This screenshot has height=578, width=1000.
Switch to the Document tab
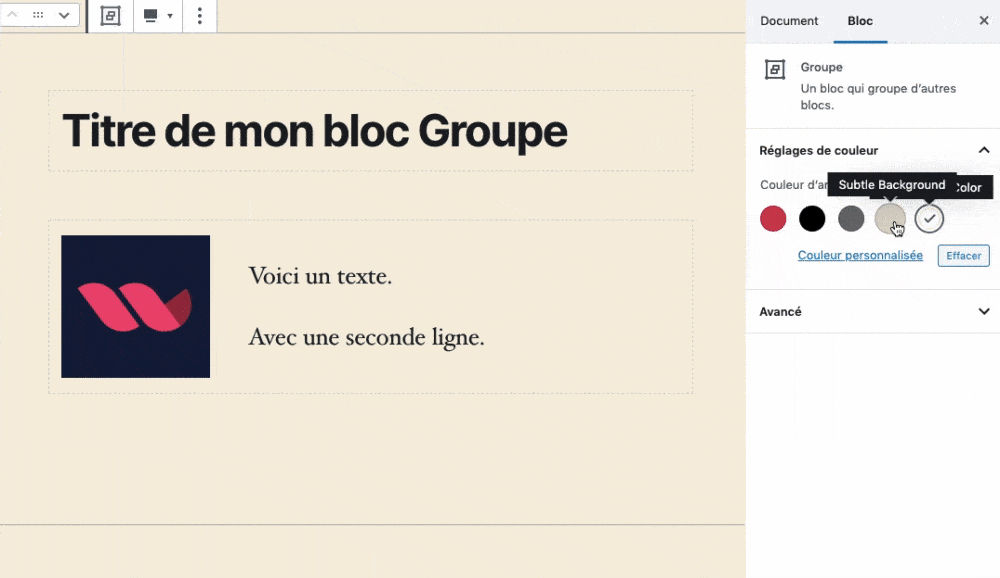click(789, 21)
